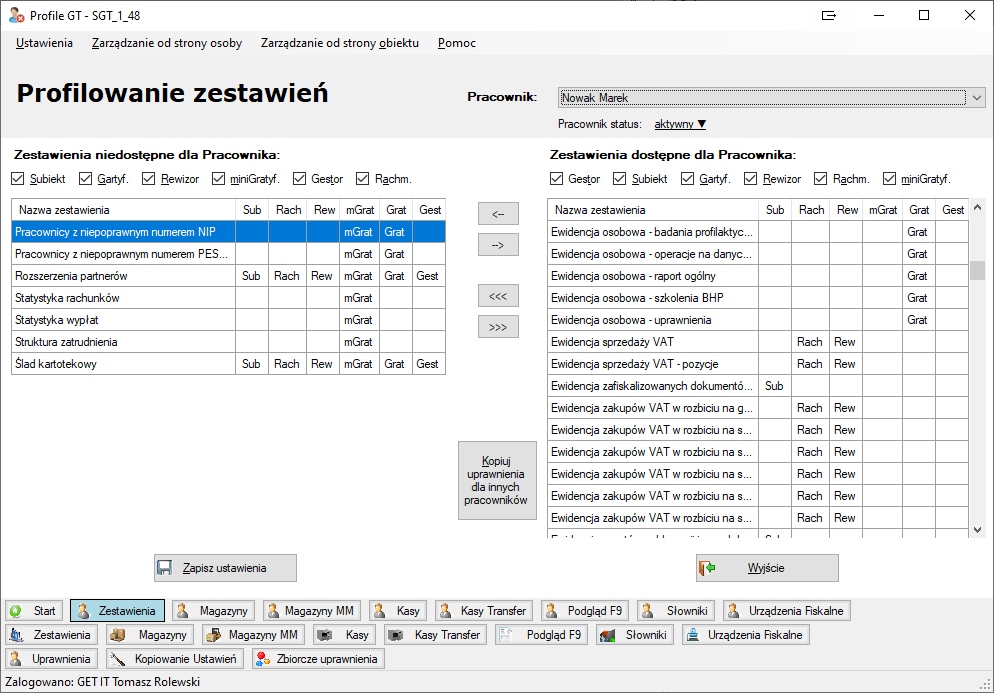Click the single right arrow --> button
The height and width of the screenshot is (693, 994).
(x=498, y=245)
